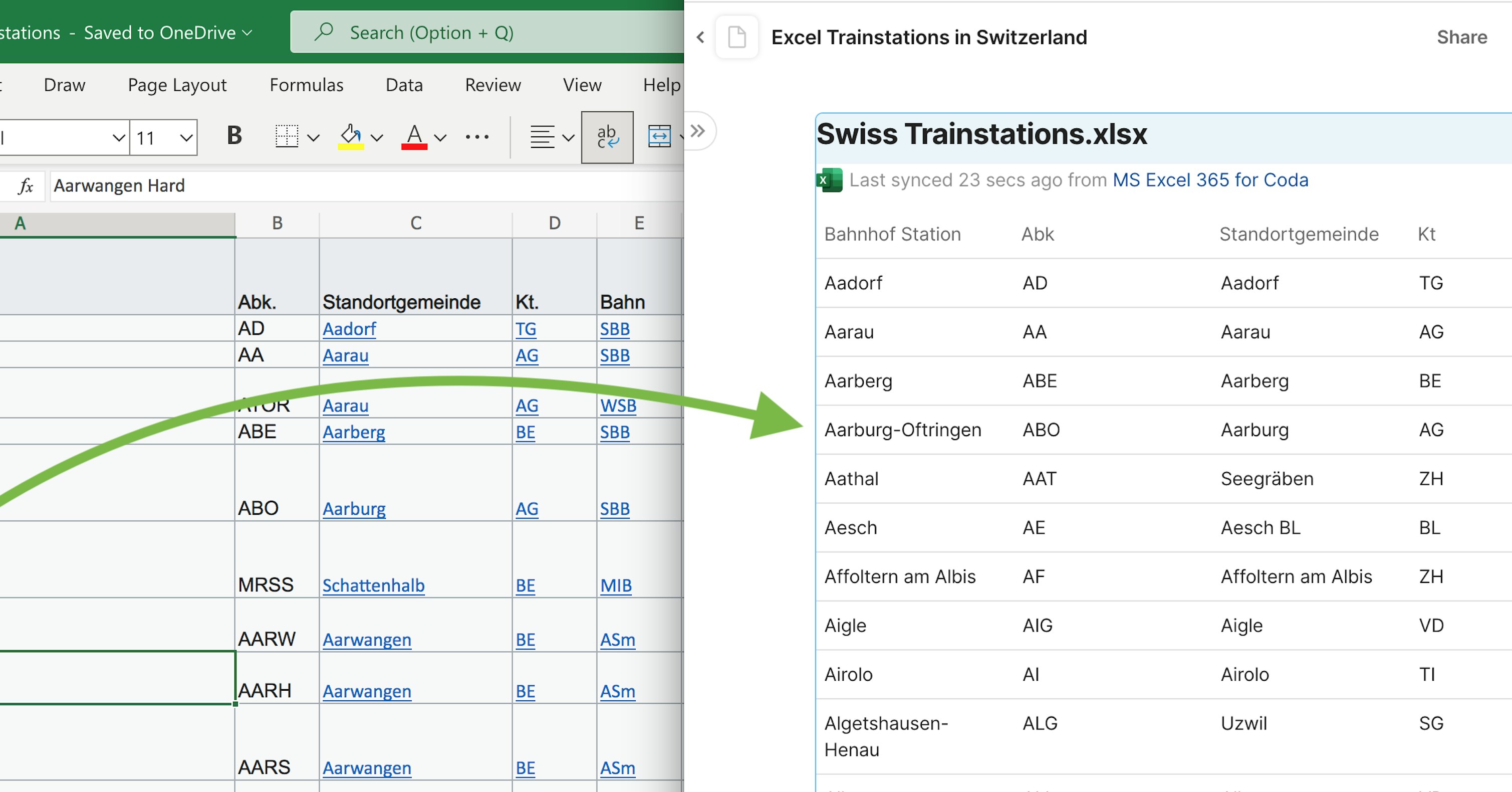Image resolution: width=1512 pixels, height=792 pixels.
Task: Select column D header
Action: pos(555,224)
